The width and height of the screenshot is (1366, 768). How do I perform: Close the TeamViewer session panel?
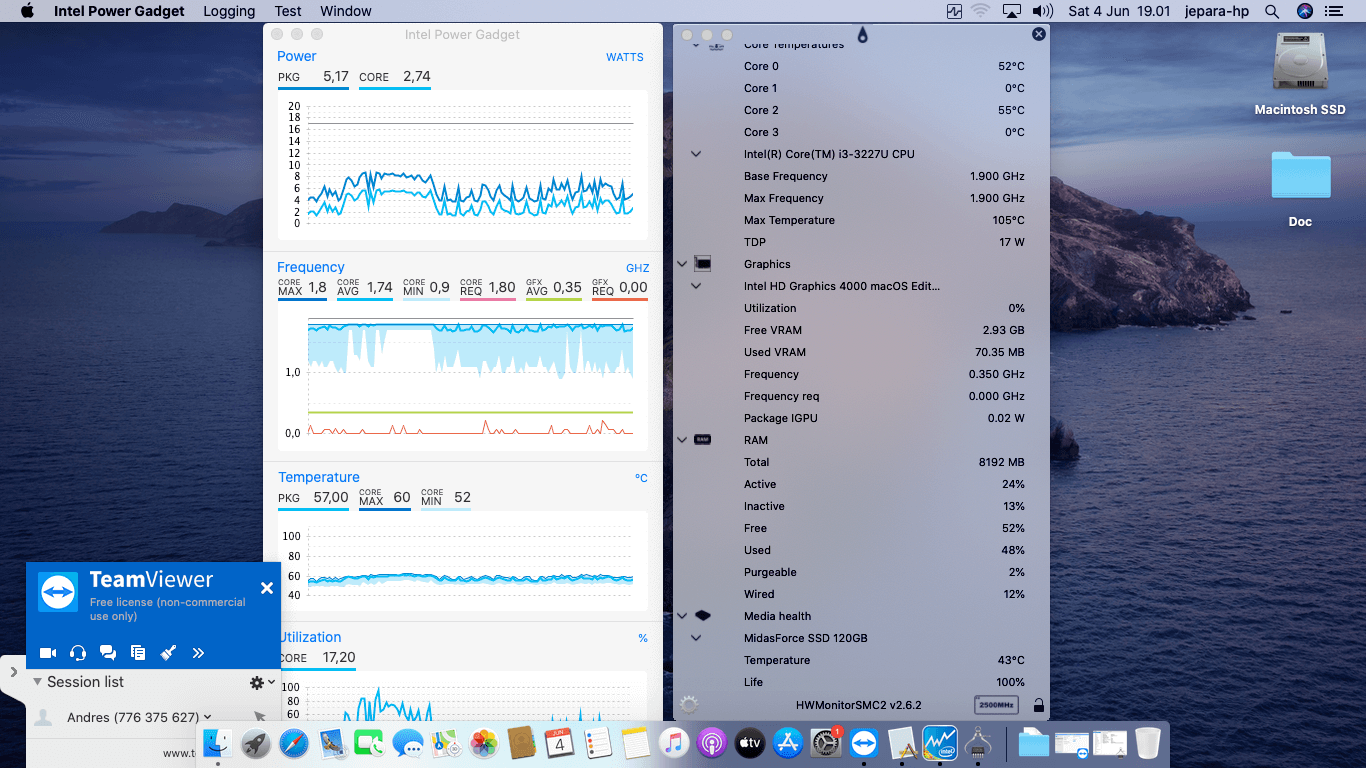[x=267, y=588]
